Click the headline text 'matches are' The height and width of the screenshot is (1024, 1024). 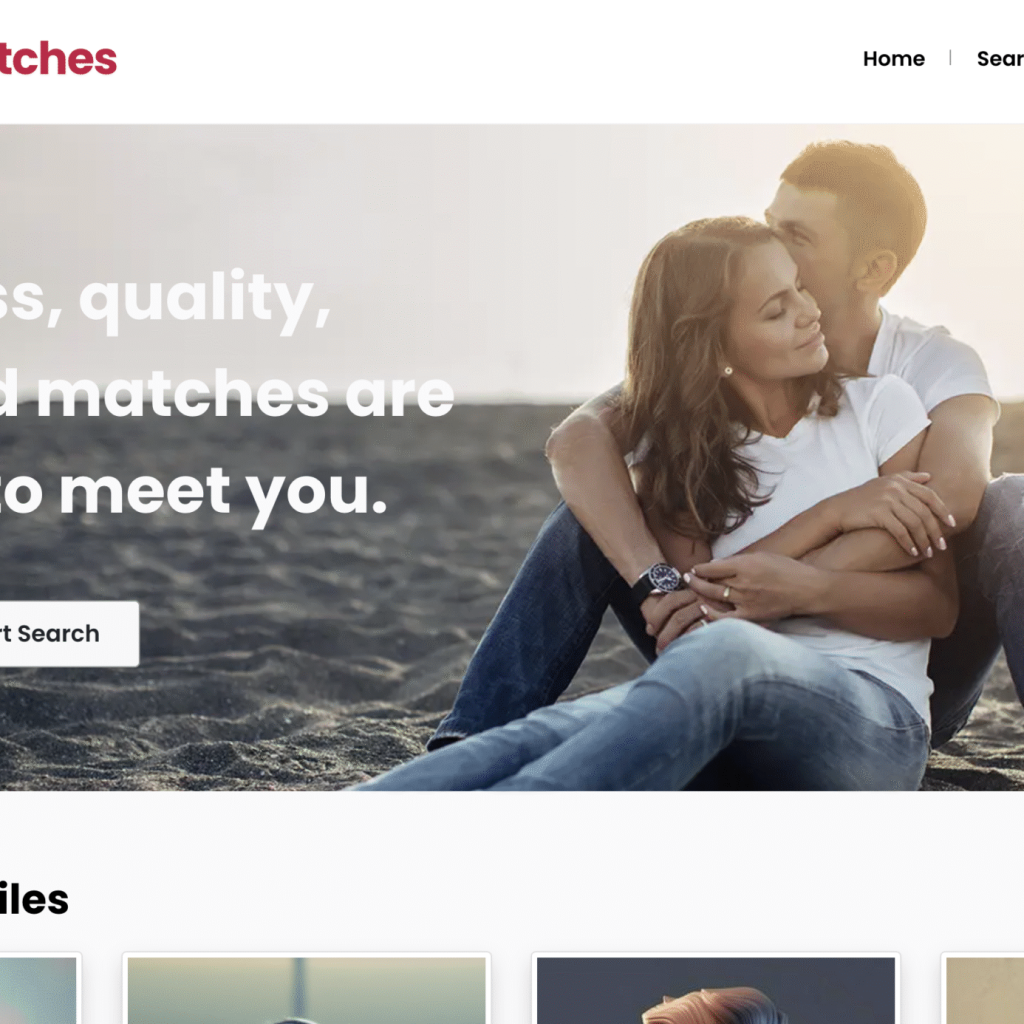[x=246, y=394]
